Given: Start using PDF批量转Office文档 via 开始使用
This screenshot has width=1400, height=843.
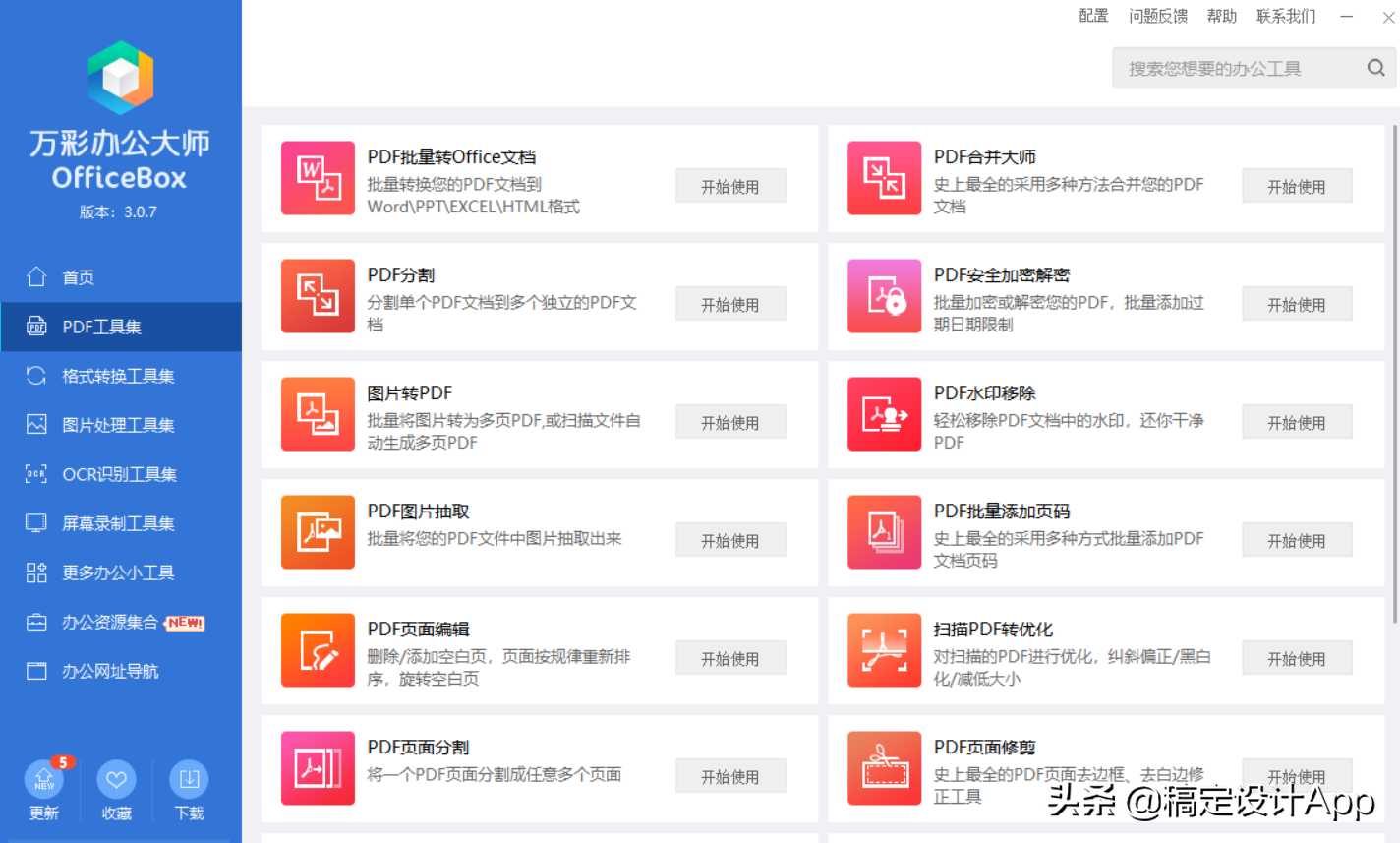Looking at the screenshot, I should 730,186.
